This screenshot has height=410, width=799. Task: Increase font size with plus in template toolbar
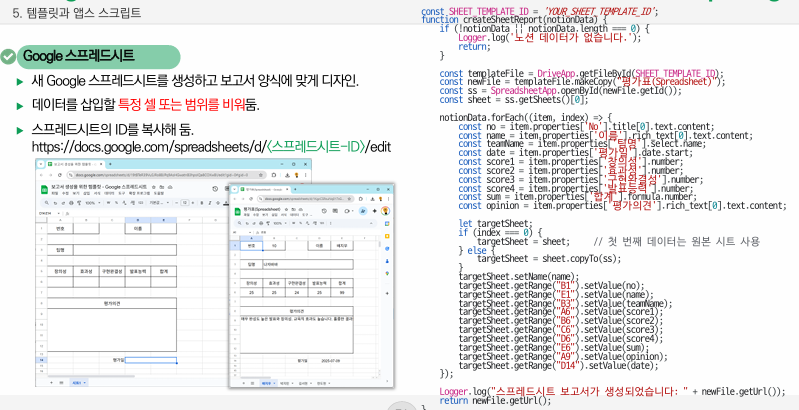click(x=193, y=203)
